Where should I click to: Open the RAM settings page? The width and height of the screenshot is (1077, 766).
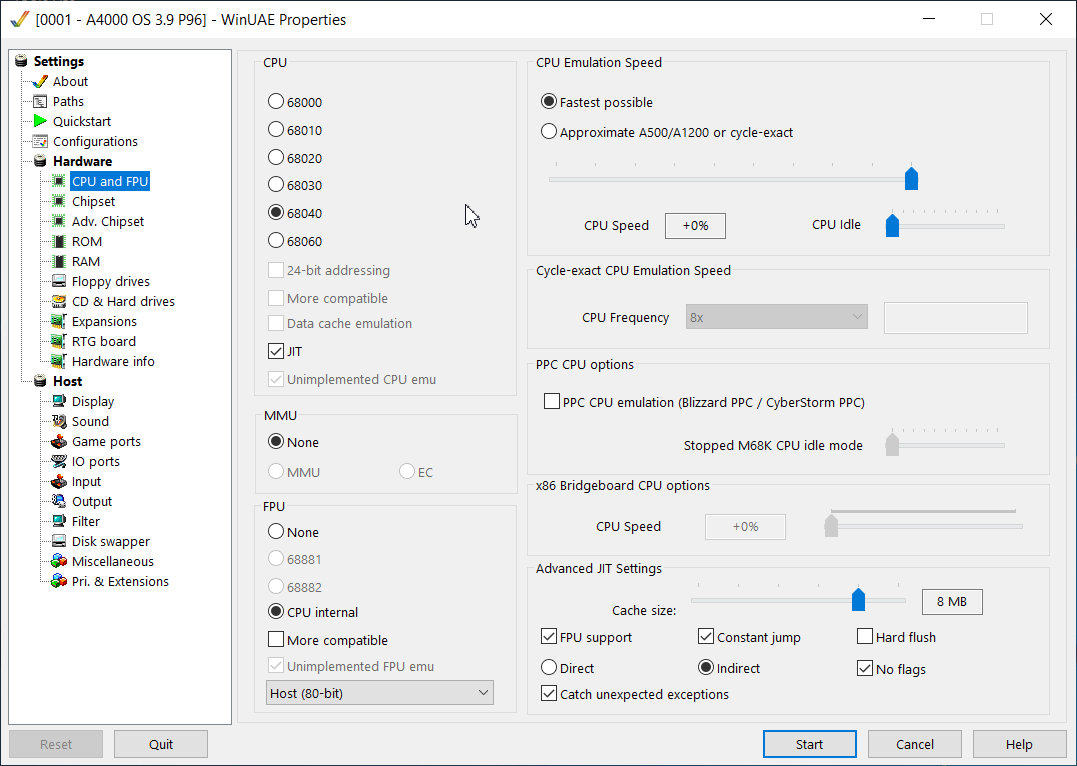point(86,261)
